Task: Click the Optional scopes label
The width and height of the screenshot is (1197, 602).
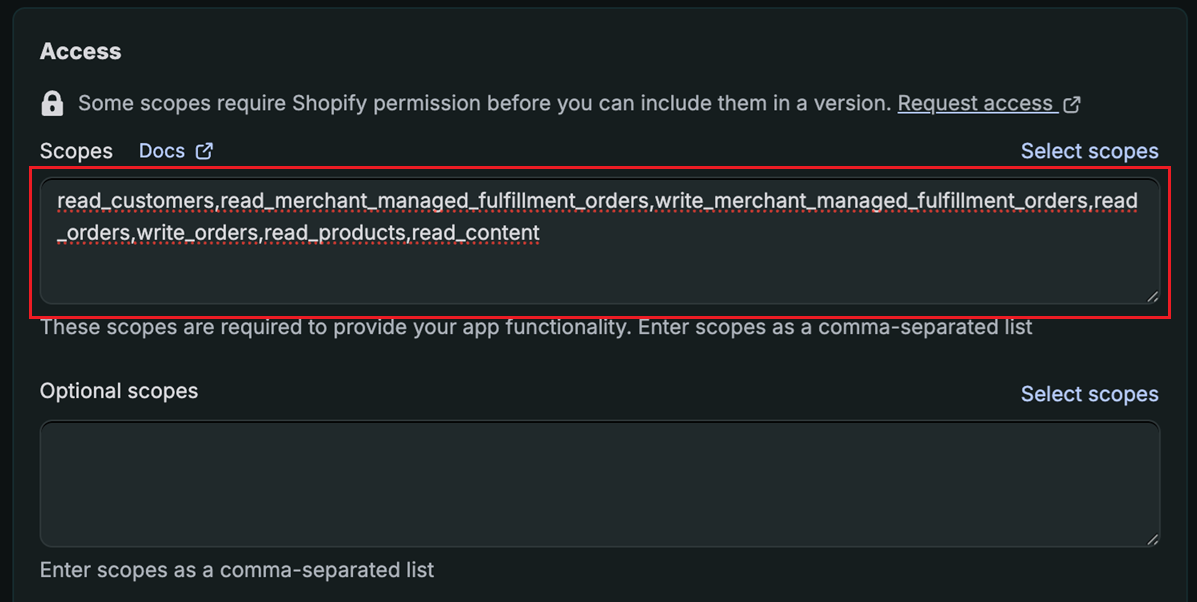Action: tap(119, 391)
